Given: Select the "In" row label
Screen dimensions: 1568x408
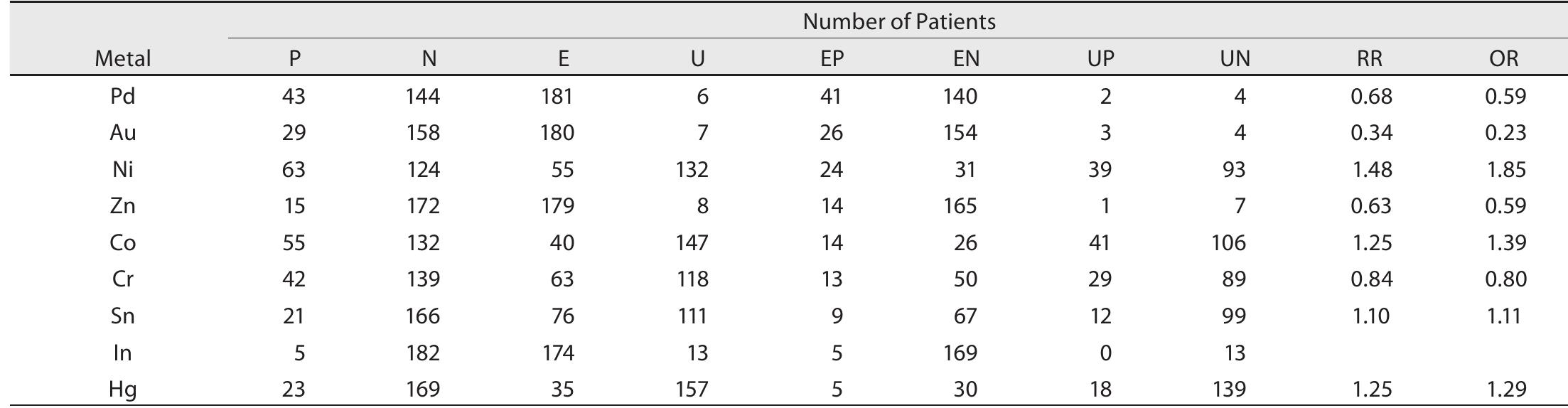Looking at the screenshot, I should (122, 353).
